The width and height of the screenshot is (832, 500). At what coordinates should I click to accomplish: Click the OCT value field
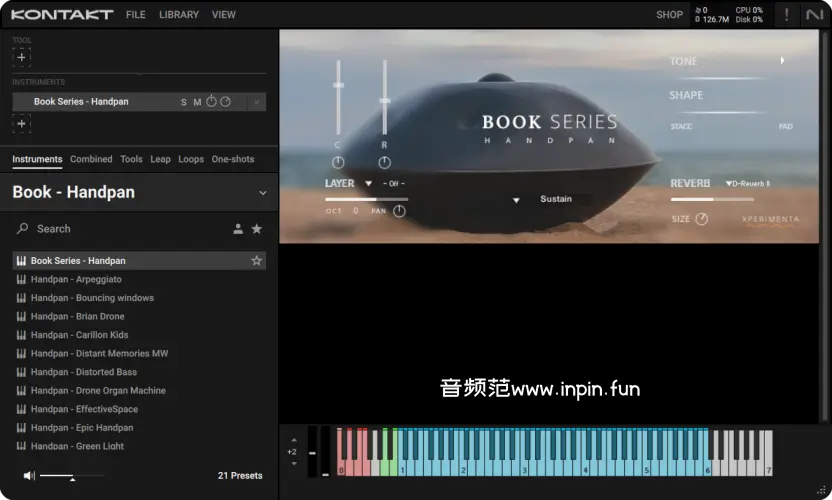tap(356, 211)
